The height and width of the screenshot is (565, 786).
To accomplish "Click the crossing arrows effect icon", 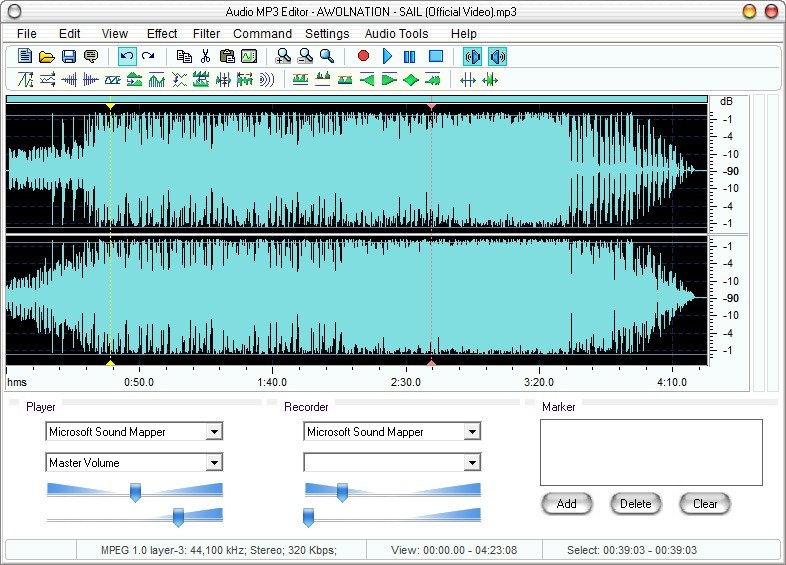I will (x=47, y=80).
